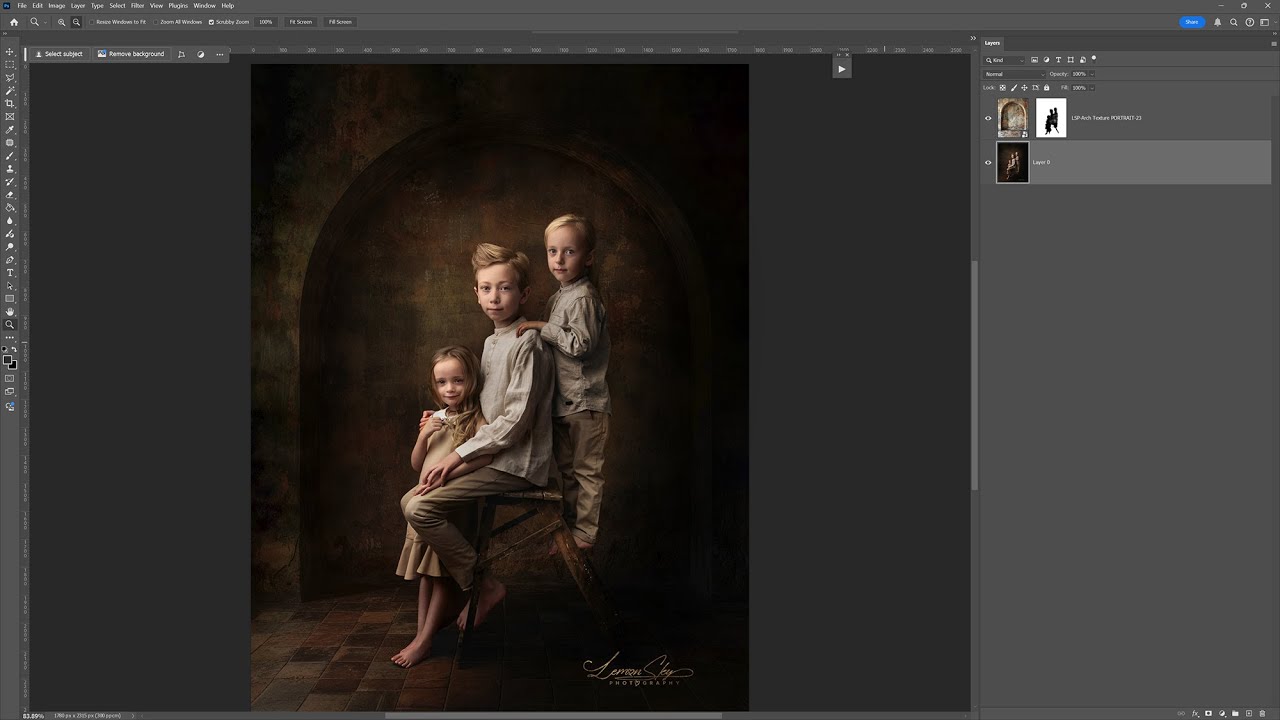Image resolution: width=1280 pixels, height=720 pixels.
Task: Click the Remove background button
Action: click(131, 54)
